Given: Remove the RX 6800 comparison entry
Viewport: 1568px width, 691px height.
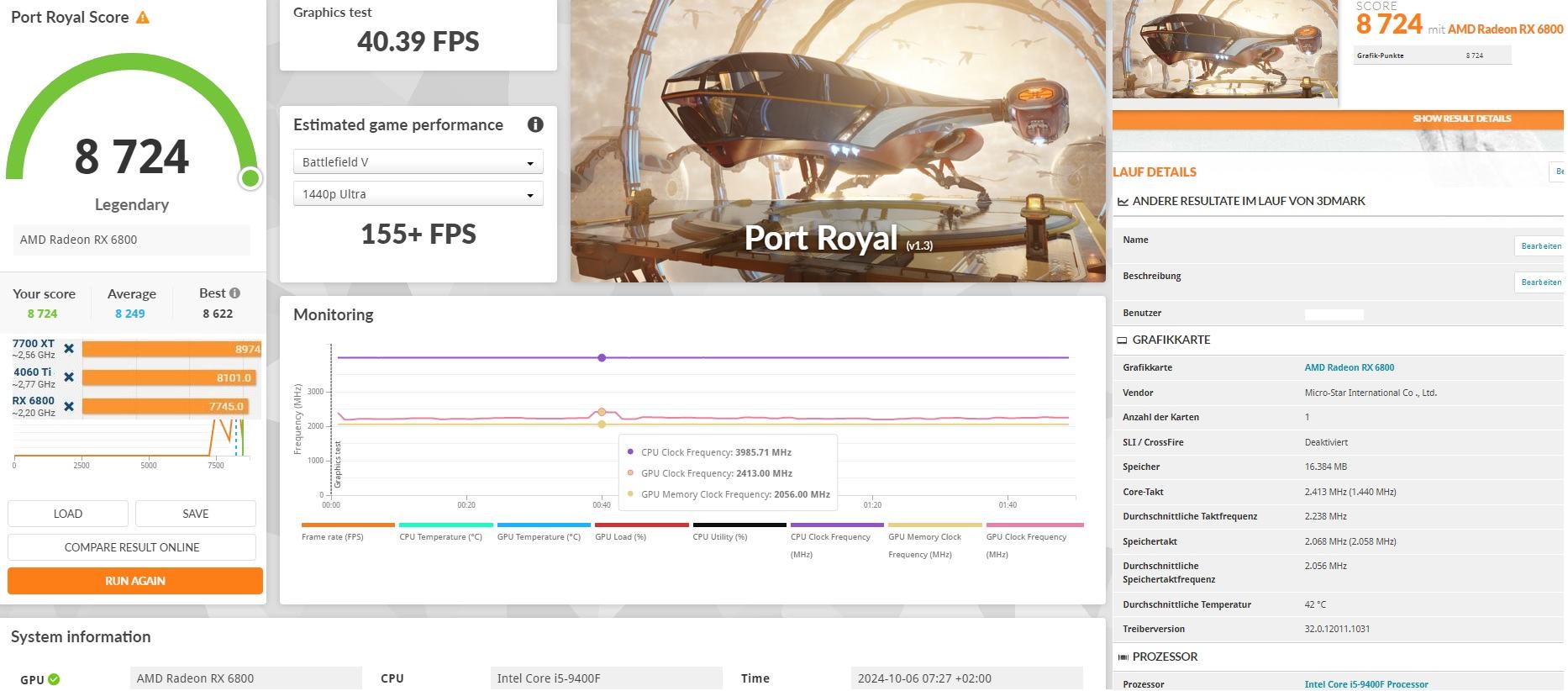Looking at the screenshot, I should coord(69,406).
